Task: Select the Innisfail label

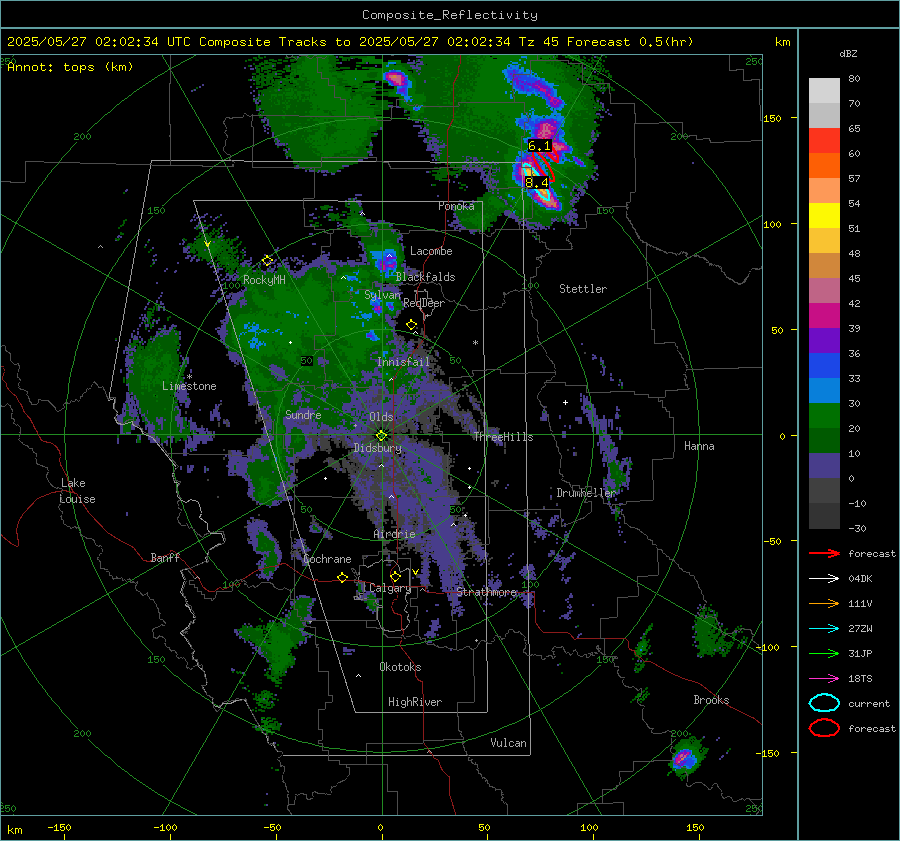Action: [403, 362]
